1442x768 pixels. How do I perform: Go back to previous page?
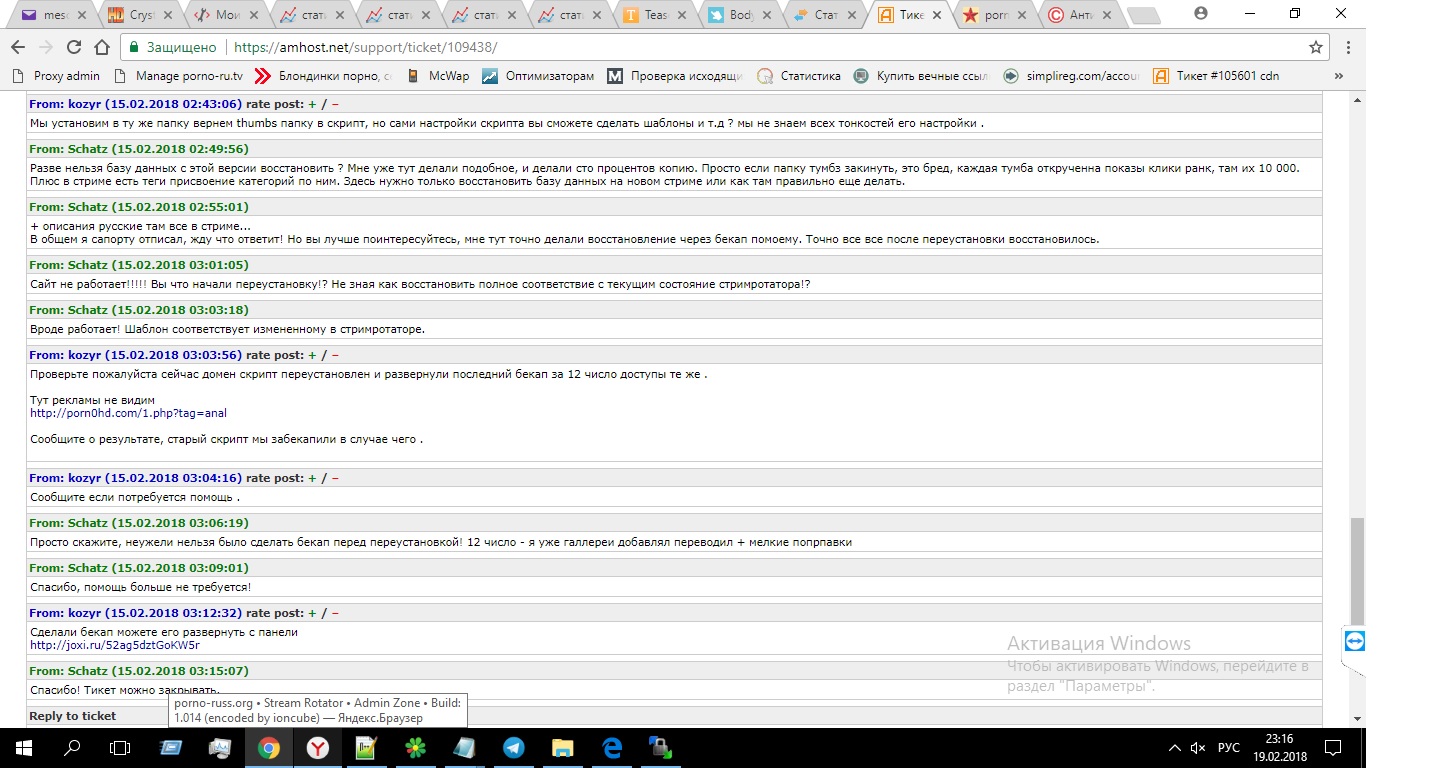point(17,47)
